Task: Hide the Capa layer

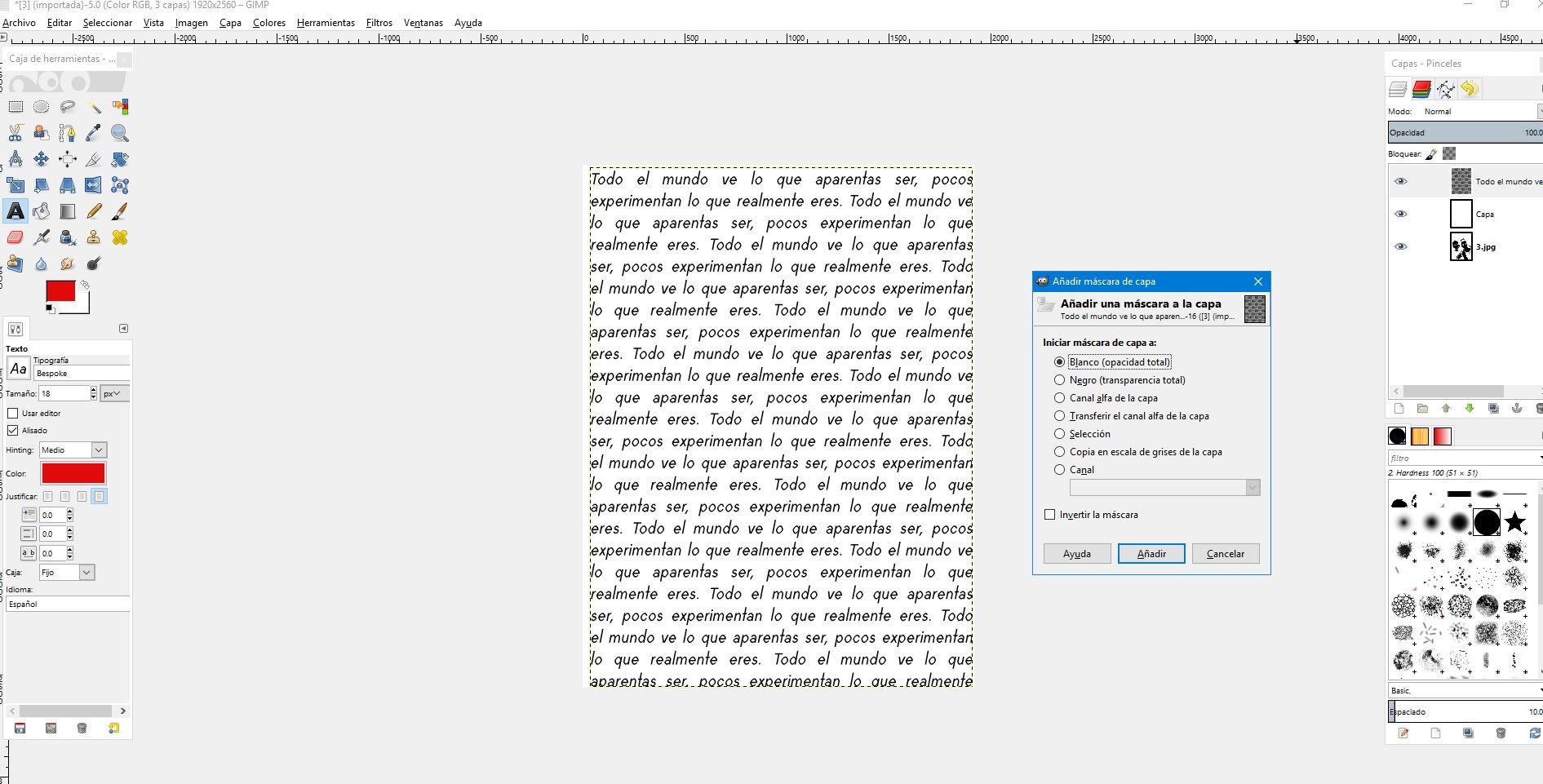Action: pyautogui.click(x=1401, y=214)
